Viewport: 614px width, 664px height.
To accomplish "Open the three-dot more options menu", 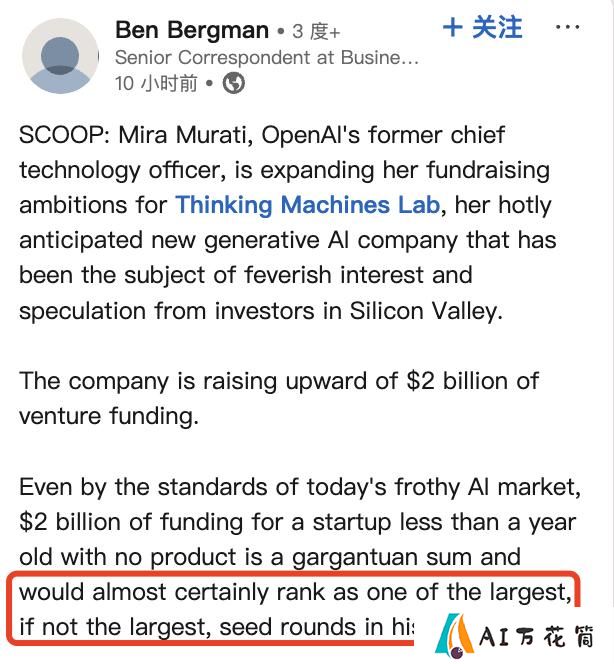I will click(567, 27).
